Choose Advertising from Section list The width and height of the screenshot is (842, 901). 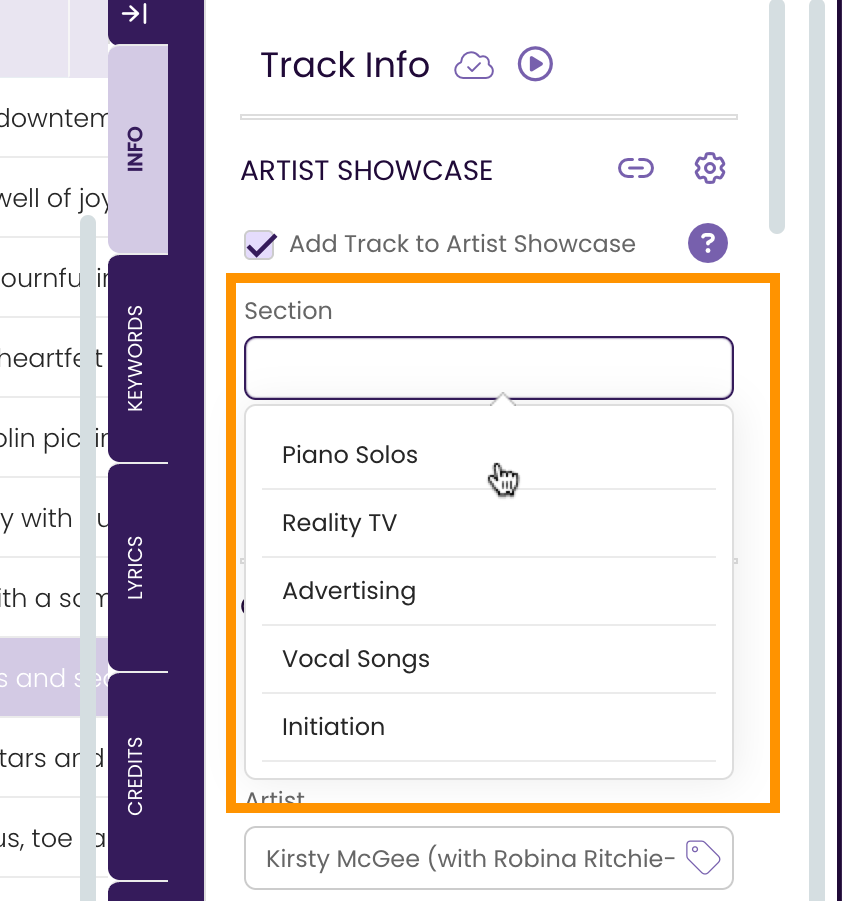489,591
